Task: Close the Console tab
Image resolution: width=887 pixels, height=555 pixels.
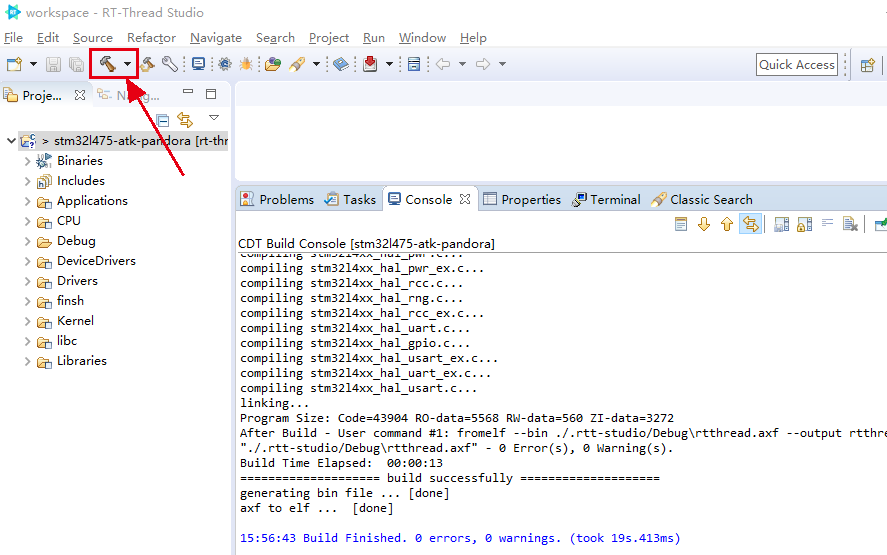Action: tap(465, 199)
